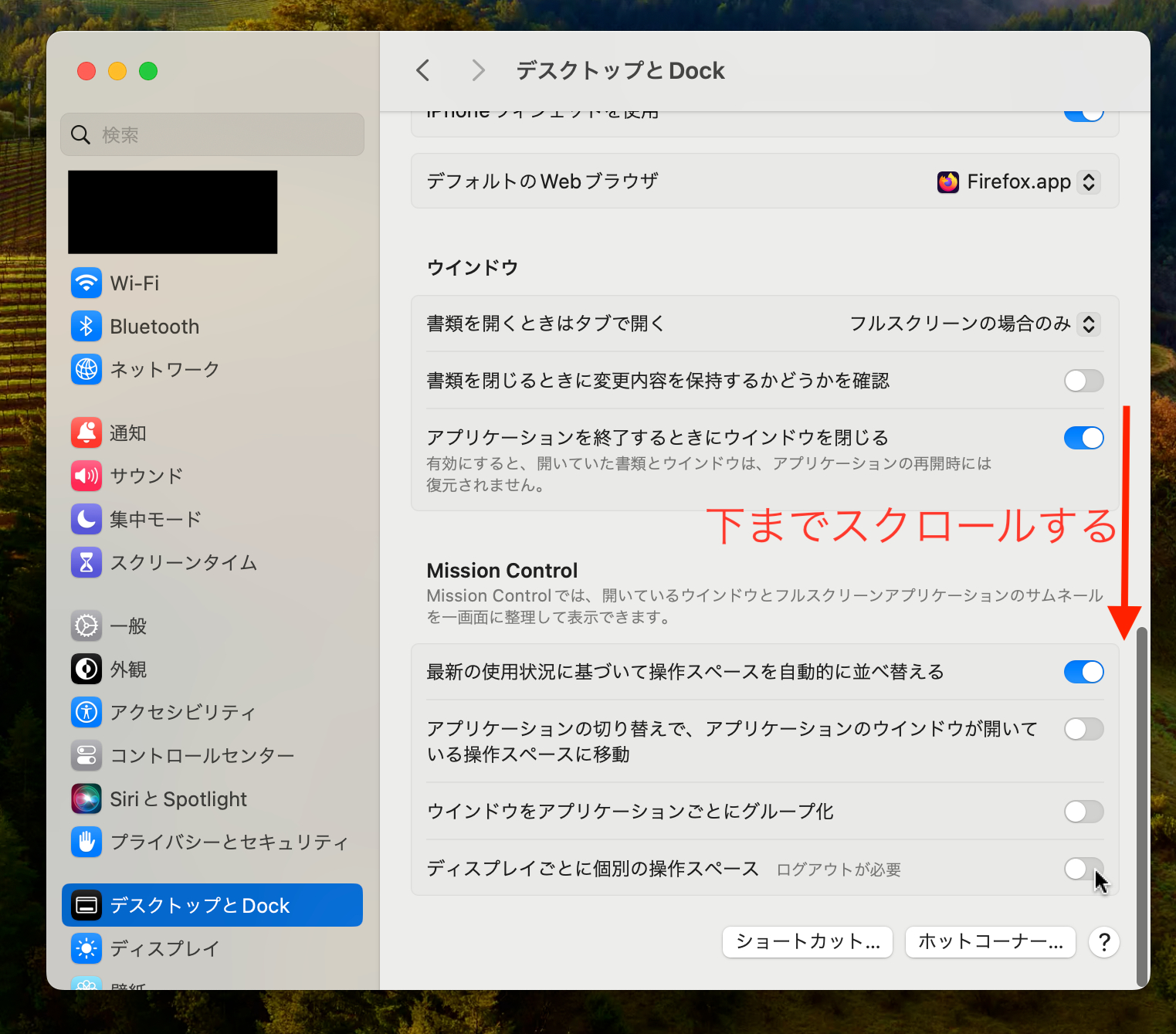
Task: Click the search field in the sidebar
Action: tap(212, 134)
